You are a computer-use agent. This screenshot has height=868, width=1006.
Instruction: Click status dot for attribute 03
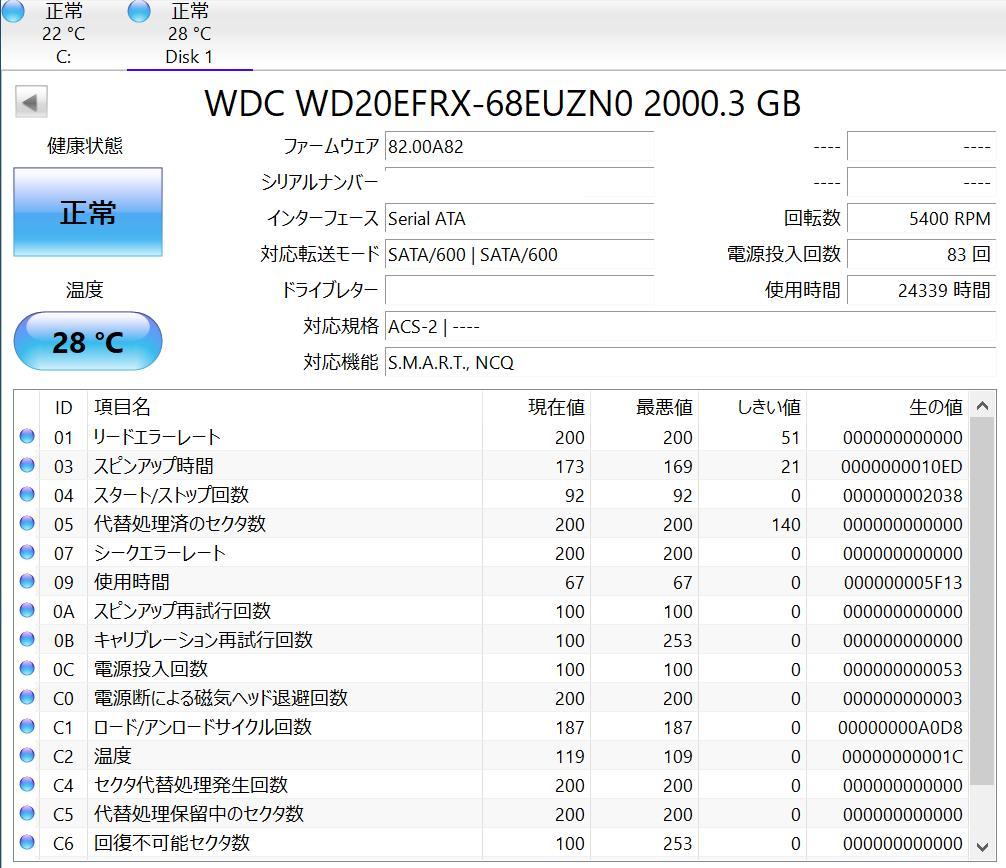[x=27, y=465]
